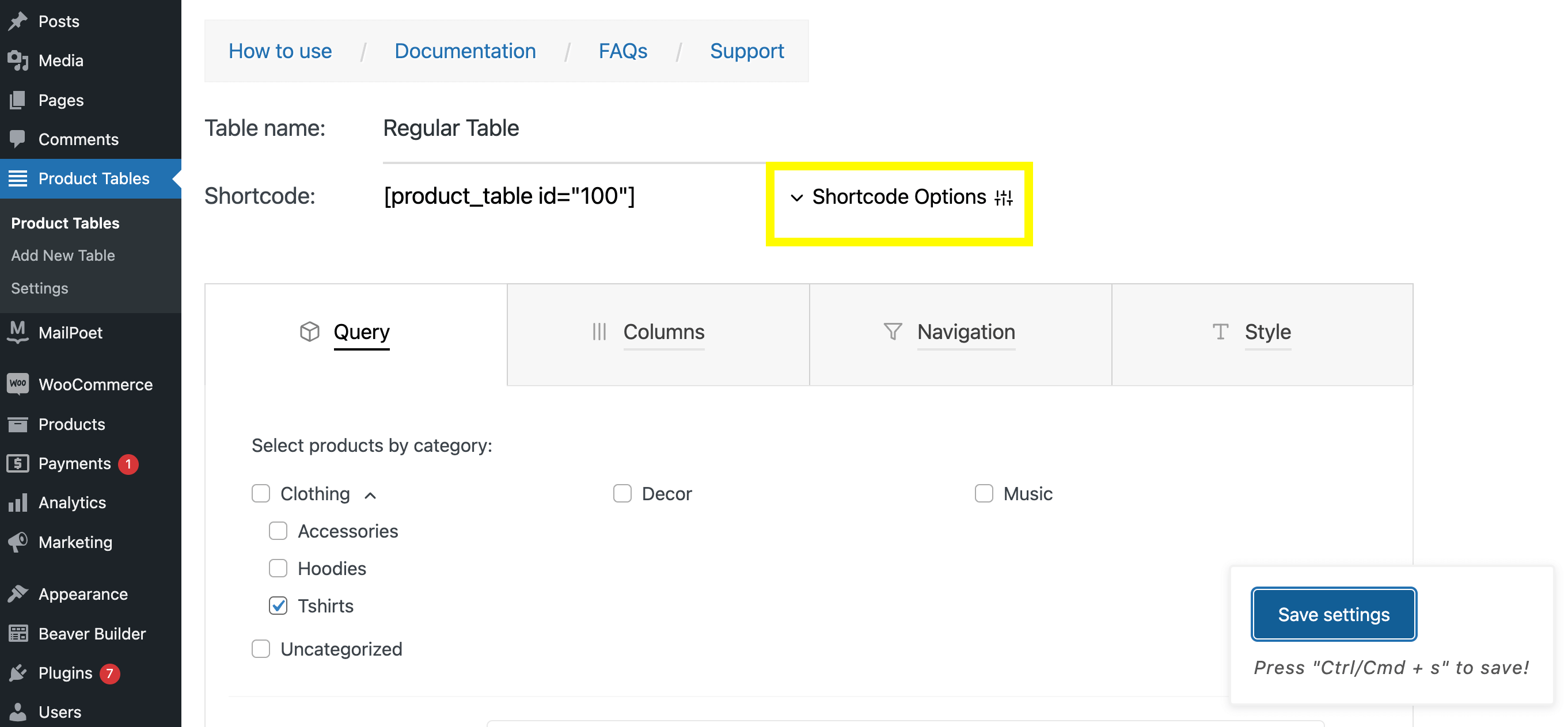
Task: Click the Marketing megaphone icon
Action: tap(18, 542)
